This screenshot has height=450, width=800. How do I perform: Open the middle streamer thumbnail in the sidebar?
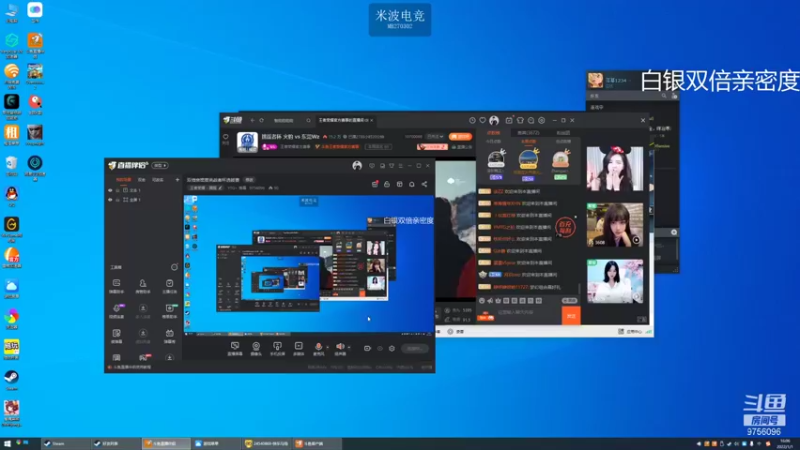615,225
